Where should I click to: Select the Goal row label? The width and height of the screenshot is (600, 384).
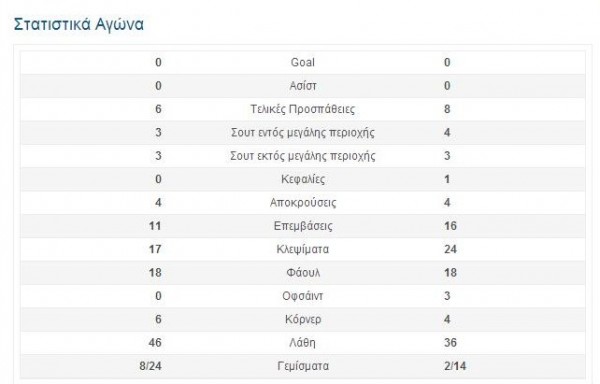(x=303, y=62)
